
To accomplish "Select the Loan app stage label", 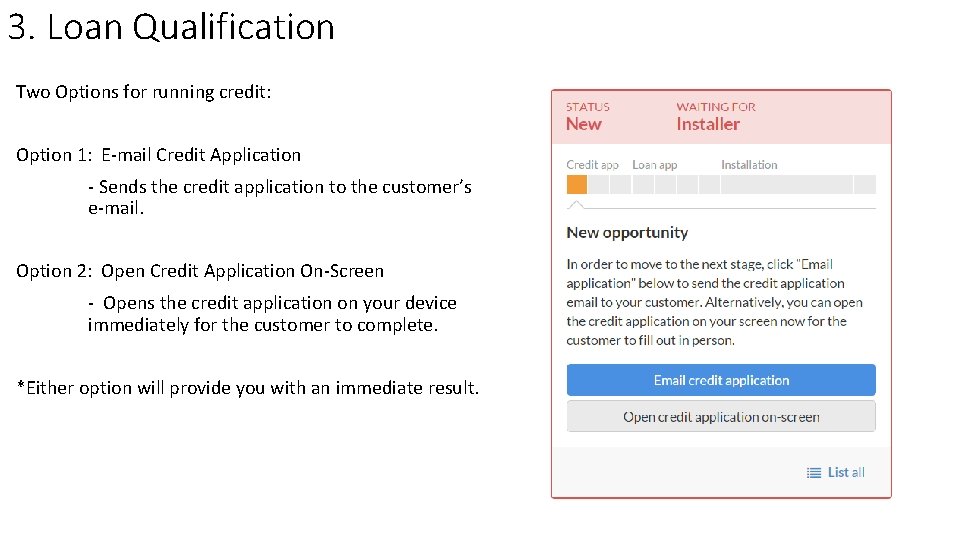I will 654,165.
